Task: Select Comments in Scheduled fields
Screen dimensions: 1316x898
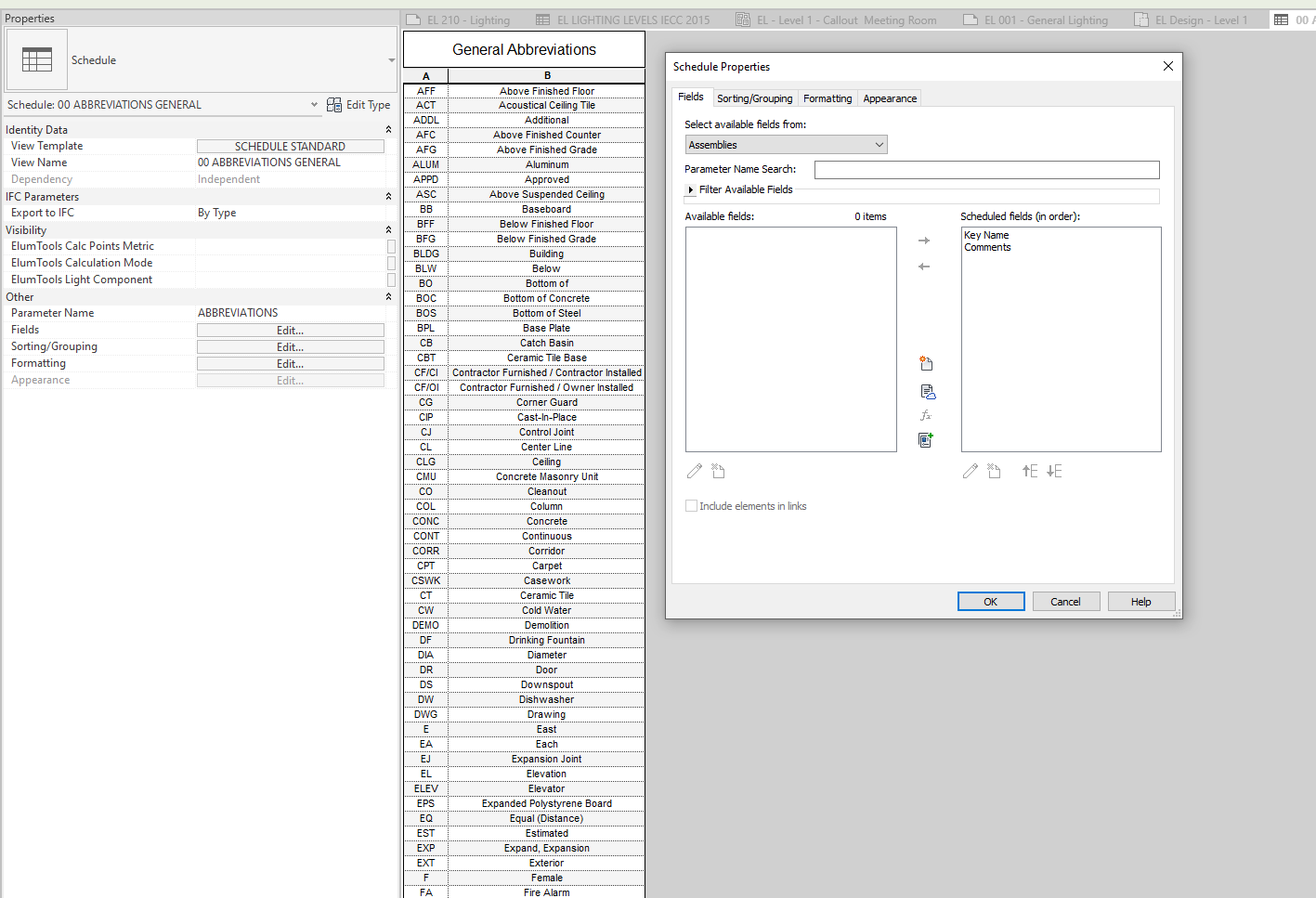Action: [x=987, y=248]
